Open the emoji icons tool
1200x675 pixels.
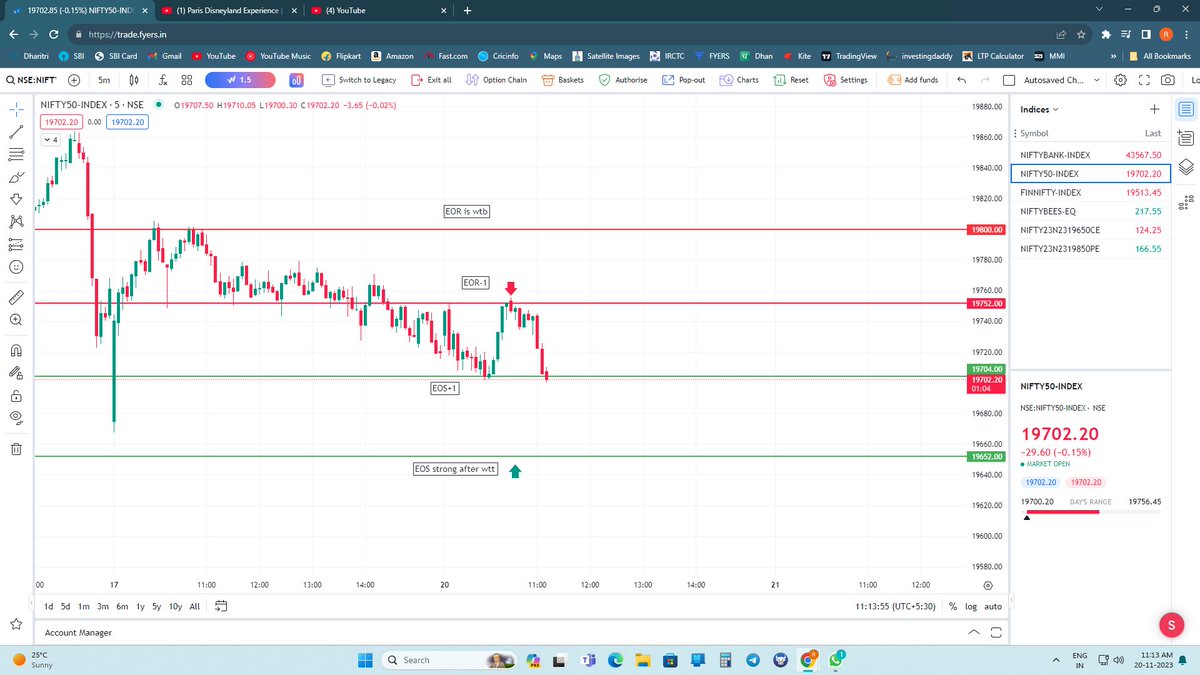point(16,267)
